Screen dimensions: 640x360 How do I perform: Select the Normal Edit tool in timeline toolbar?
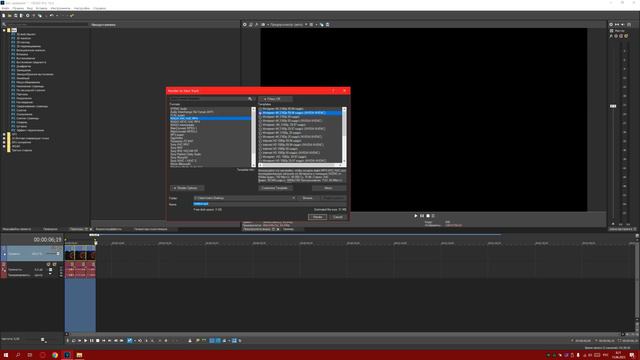(x=130, y=340)
